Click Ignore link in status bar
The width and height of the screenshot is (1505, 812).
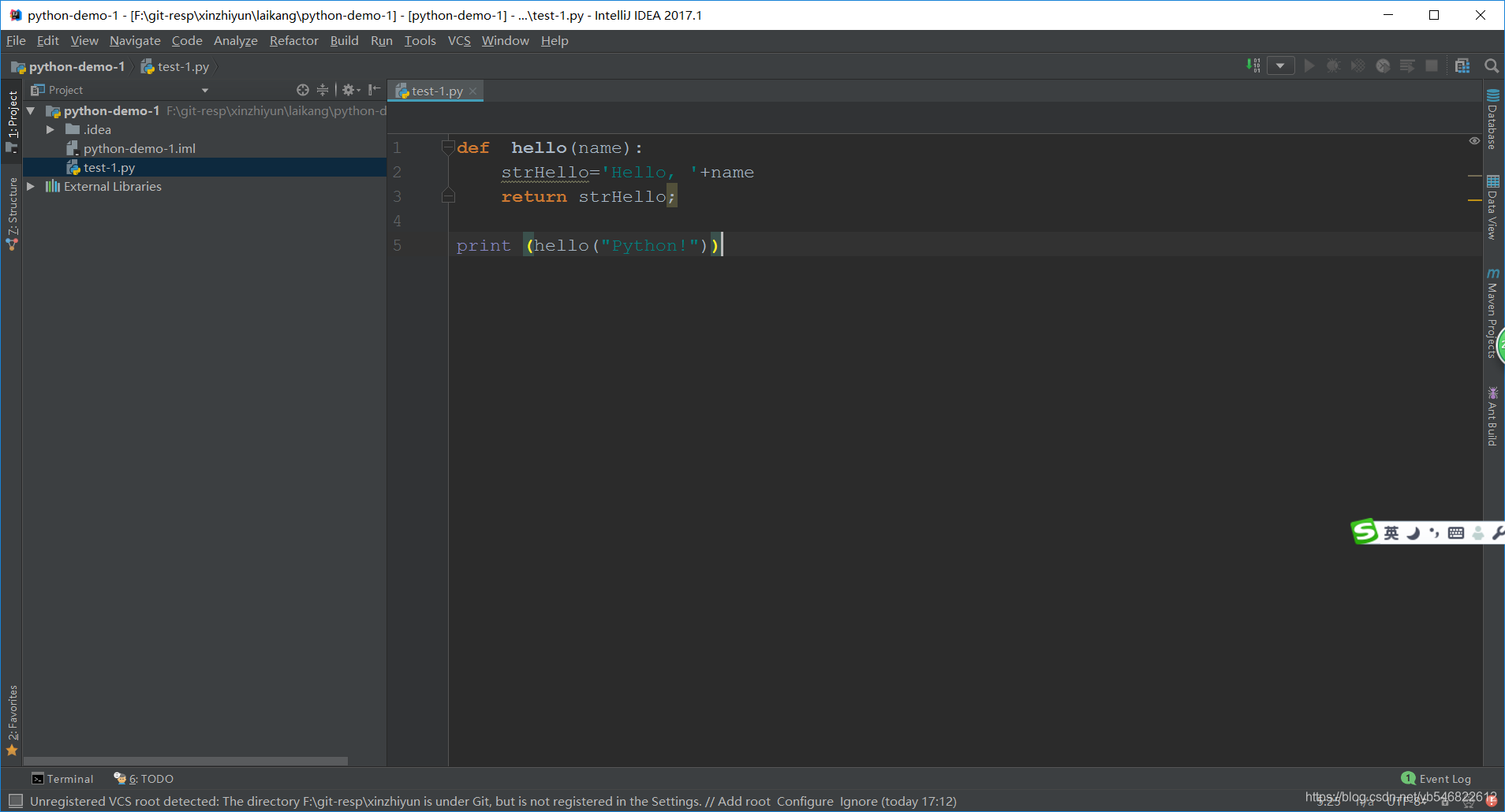pos(858,801)
